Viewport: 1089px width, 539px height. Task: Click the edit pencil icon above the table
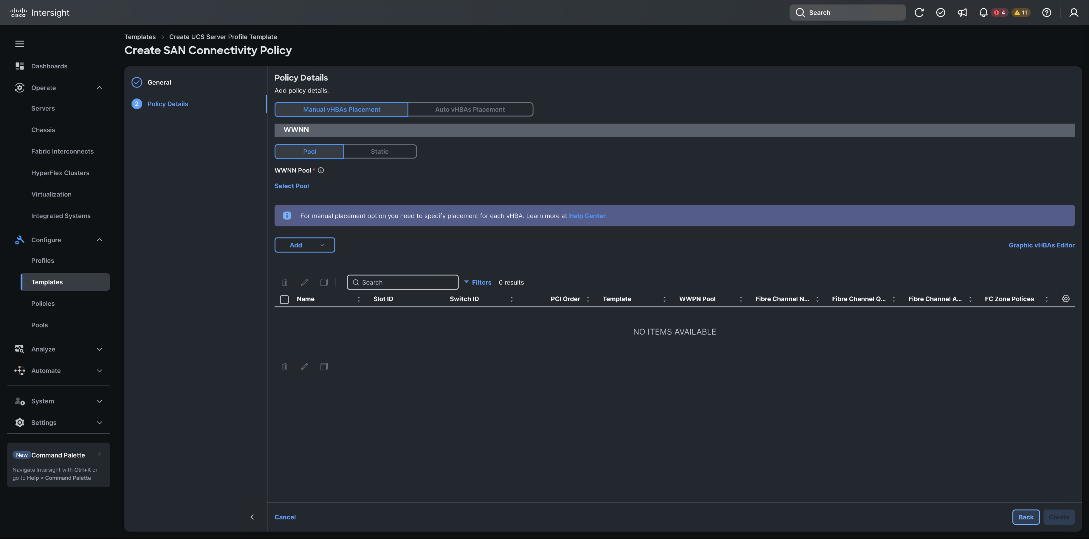(304, 283)
